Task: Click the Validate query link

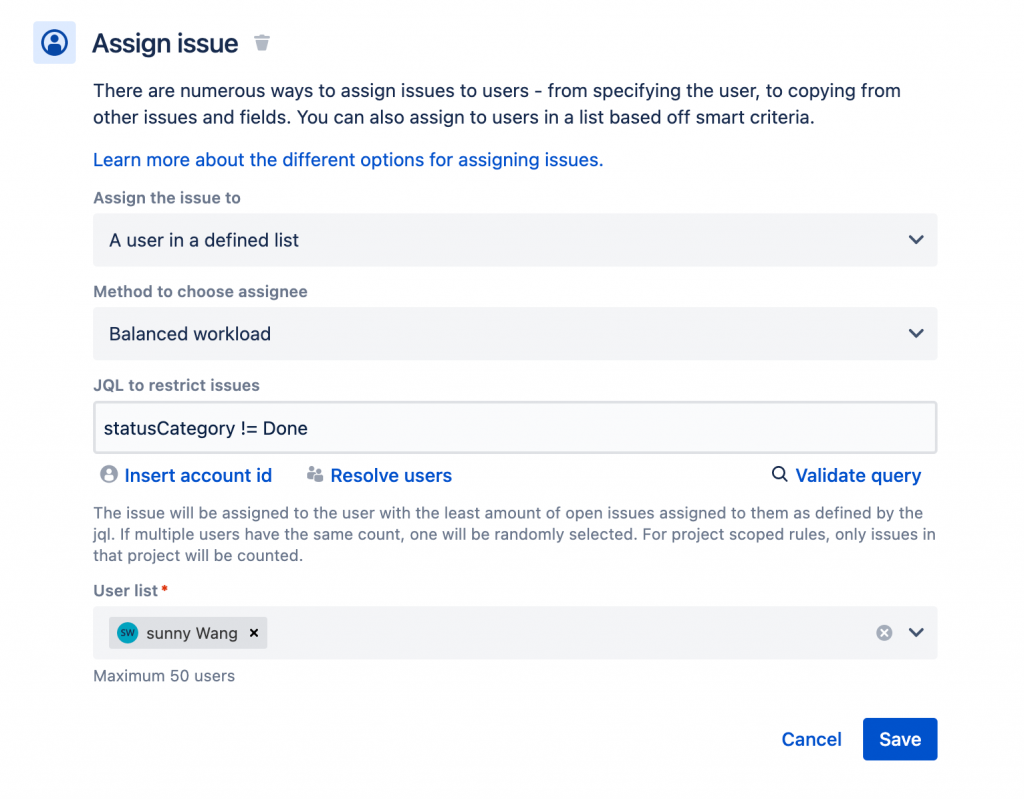Action: point(858,476)
